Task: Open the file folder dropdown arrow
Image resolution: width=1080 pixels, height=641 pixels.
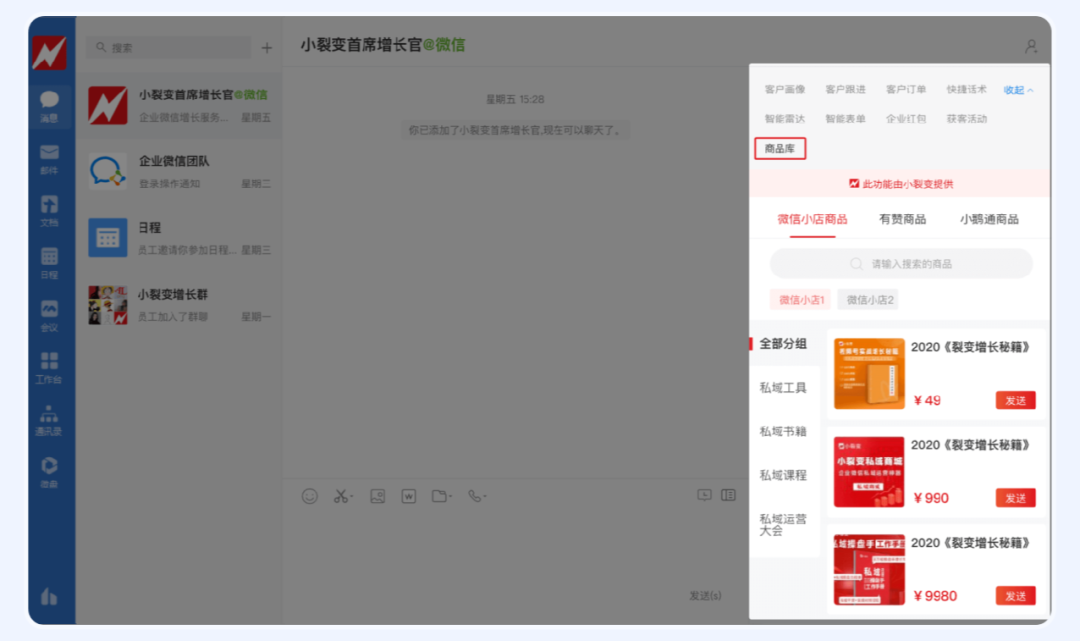Action: click(450, 495)
